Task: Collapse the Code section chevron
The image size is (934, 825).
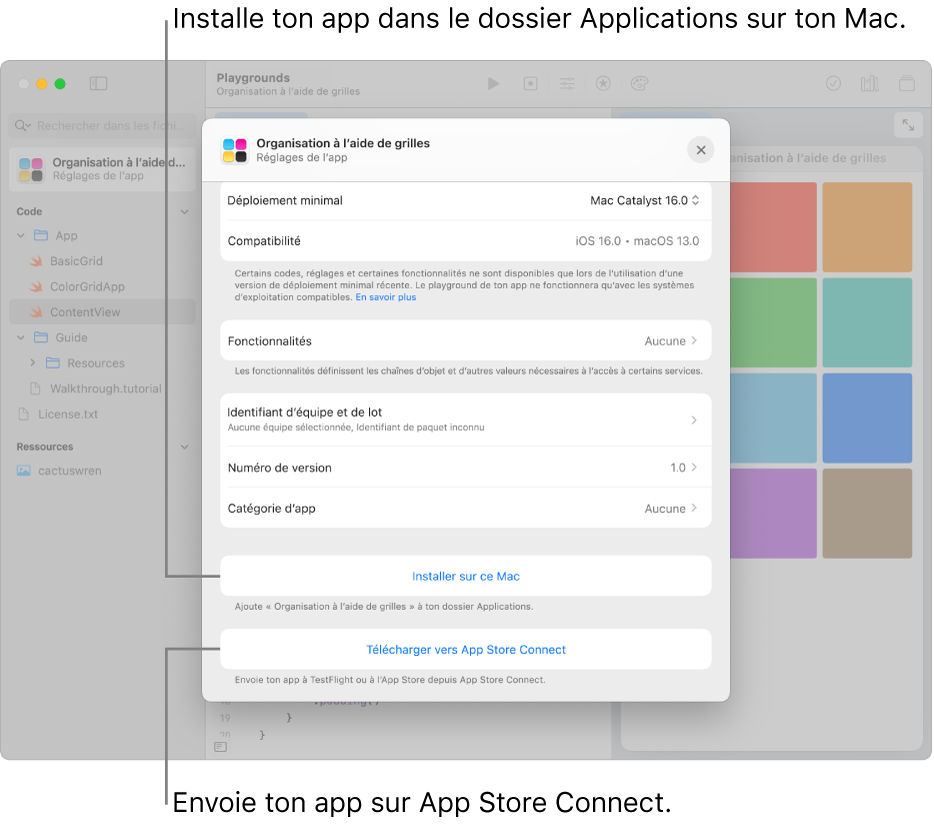Action: coord(184,212)
